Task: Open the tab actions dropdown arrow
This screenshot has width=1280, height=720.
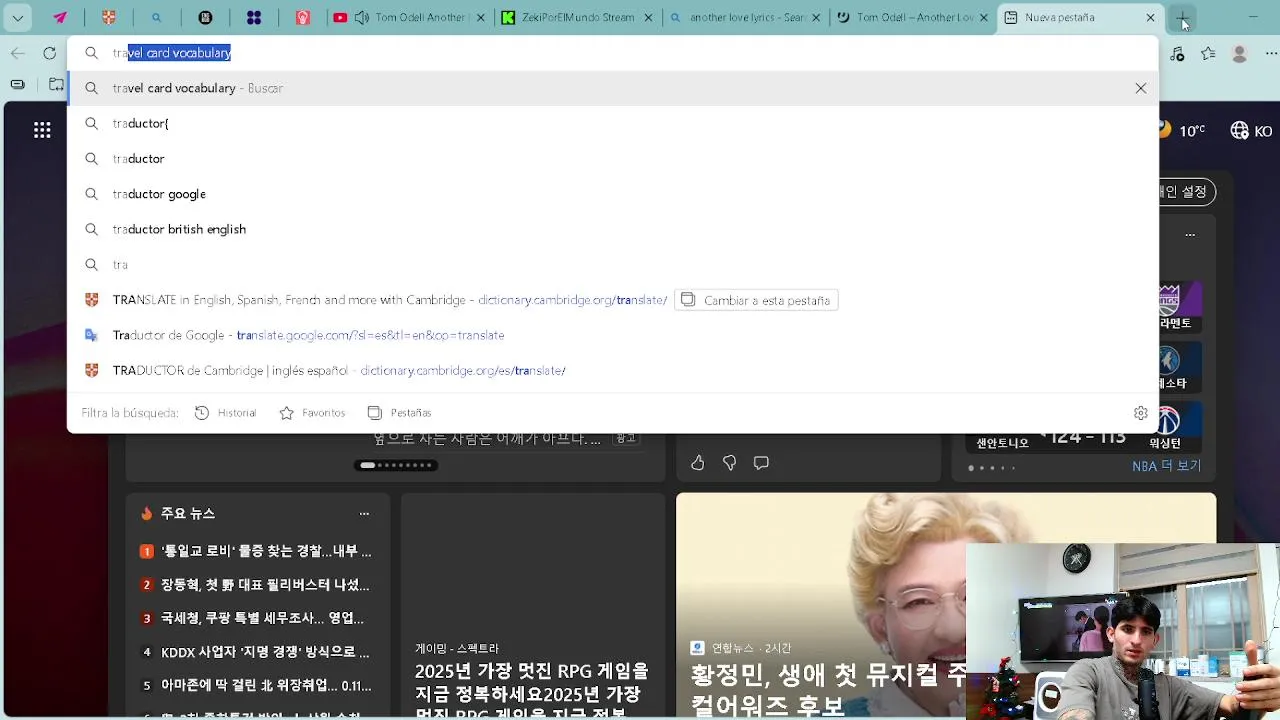Action: point(17,18)
